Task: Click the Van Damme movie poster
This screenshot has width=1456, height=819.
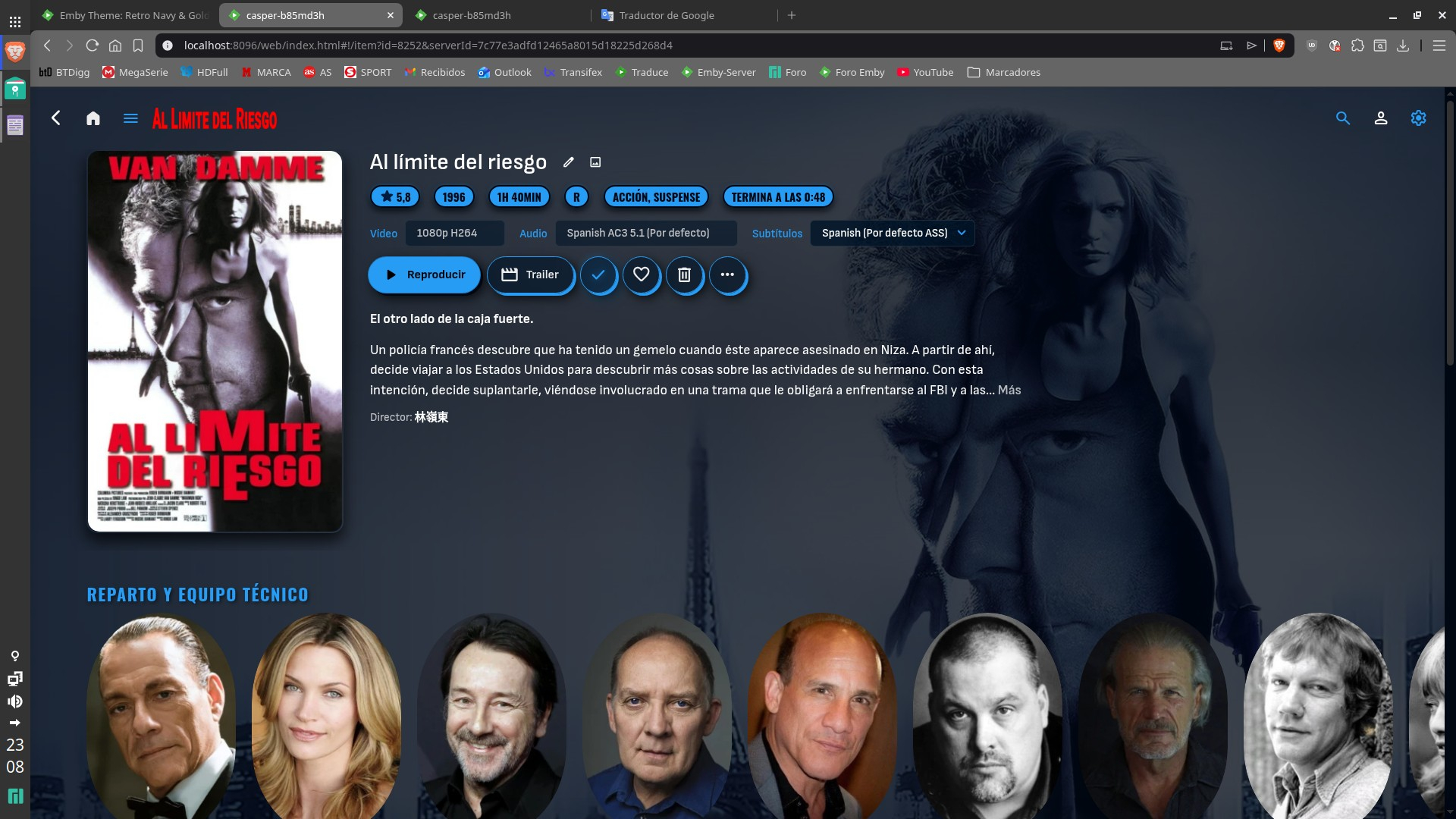Action: [215, 341]
